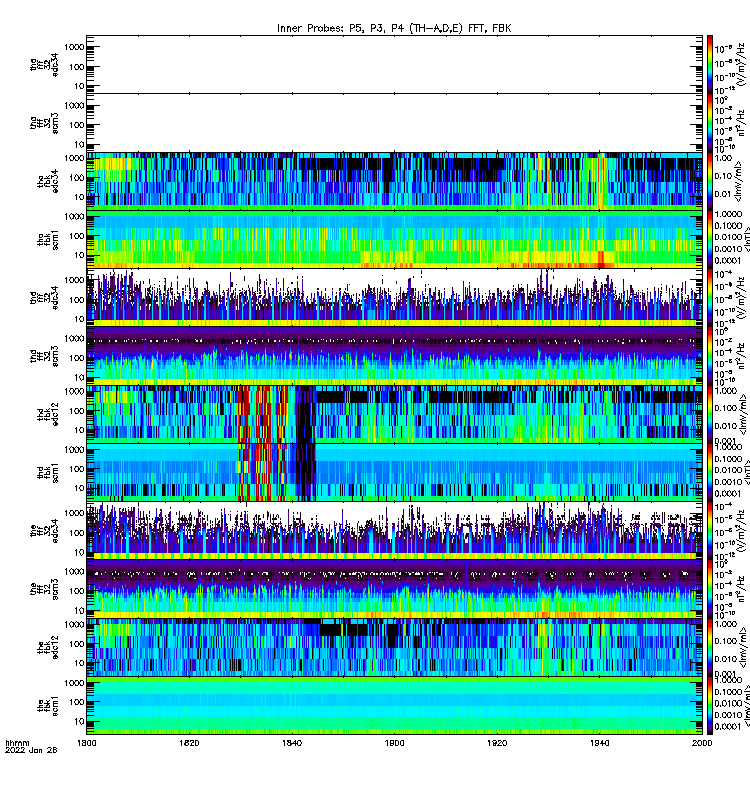Select the the fbk scm1 spectrogram panel
The width and height of the screenshot is (750, 800).
pyautogui.click(x=394, y=706)
